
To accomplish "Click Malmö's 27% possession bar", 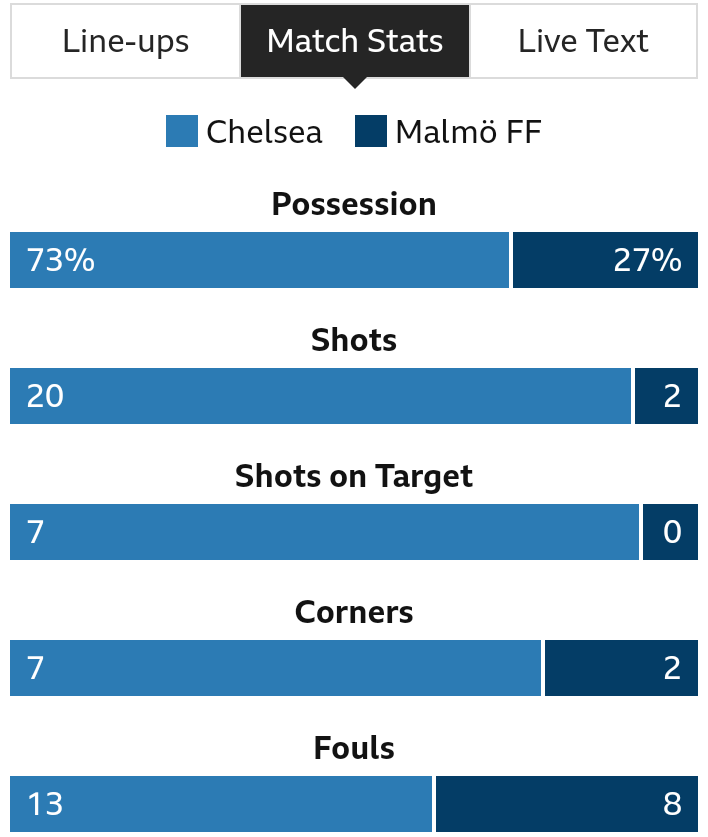I will (x=605, y=260).
